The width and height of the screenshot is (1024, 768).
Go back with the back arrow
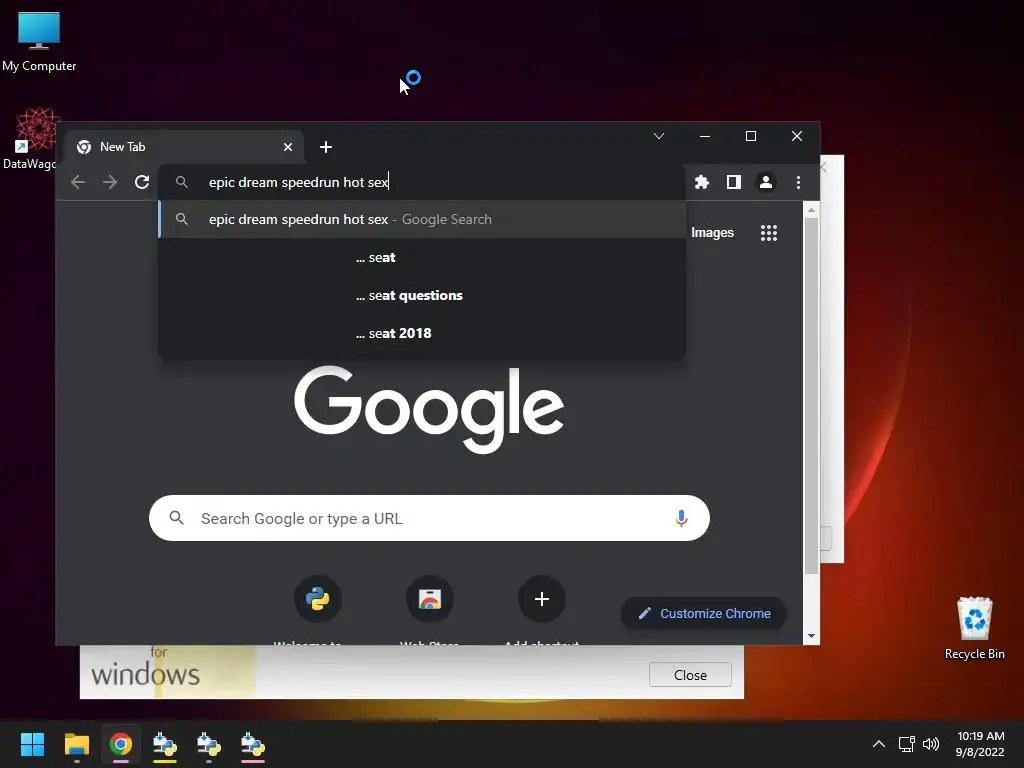(x=78, y=182)
